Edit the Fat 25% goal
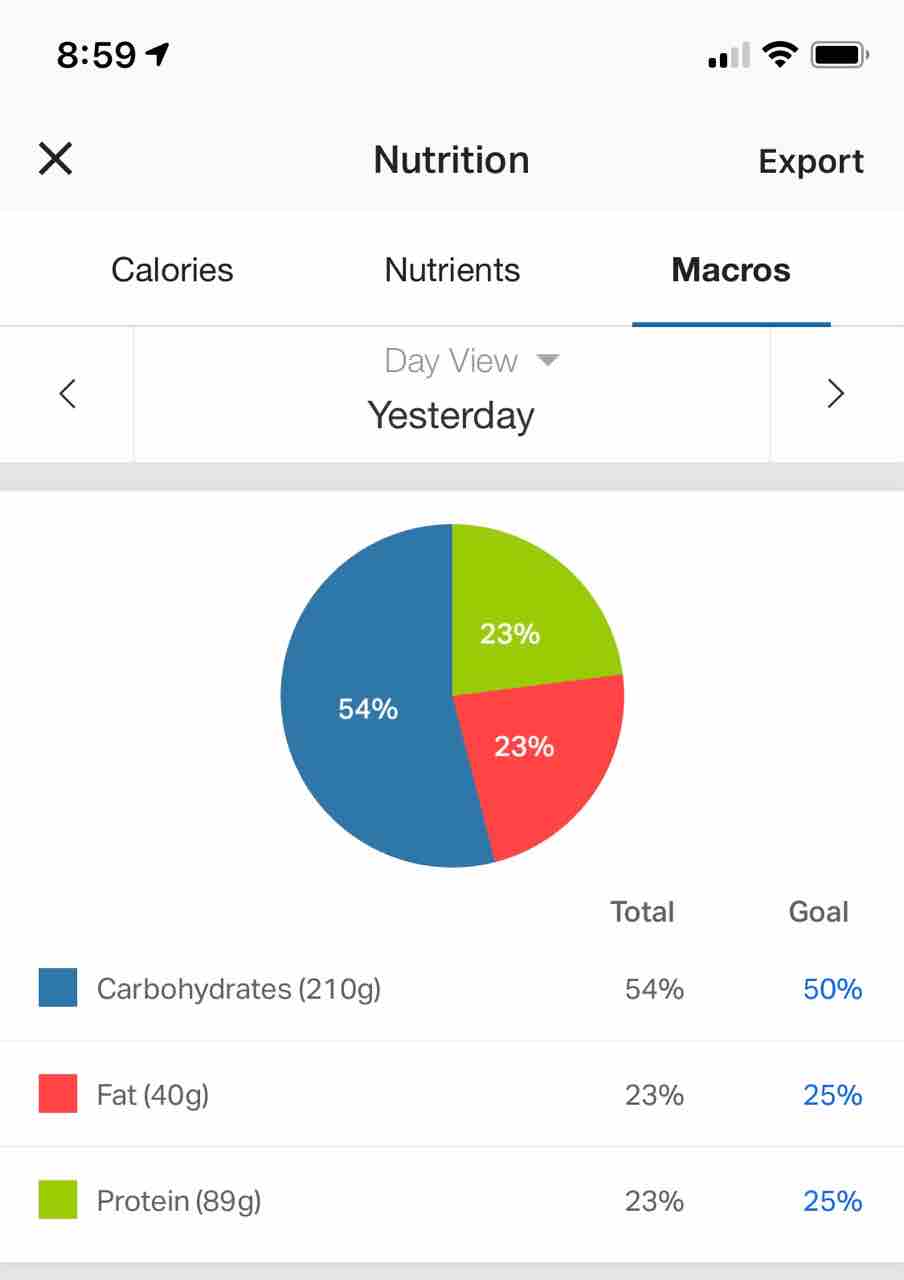Screen dimensions: 904x1280 click(832, 1095)
